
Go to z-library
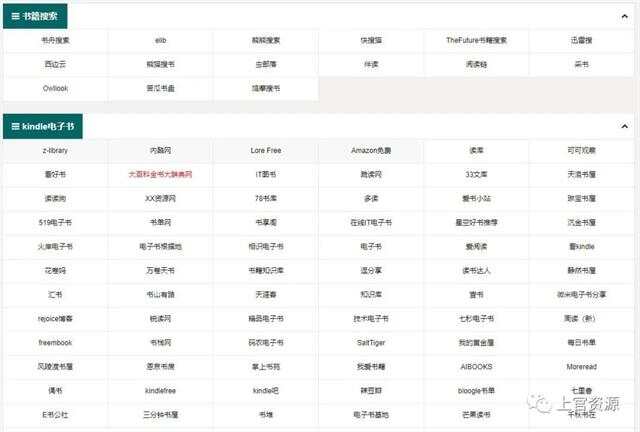[56, 150]
